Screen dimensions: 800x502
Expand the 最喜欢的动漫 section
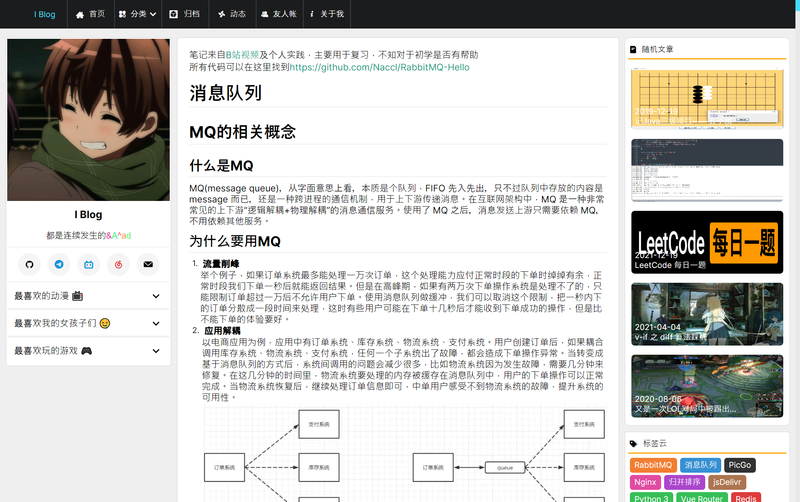(x=88, y=296)
